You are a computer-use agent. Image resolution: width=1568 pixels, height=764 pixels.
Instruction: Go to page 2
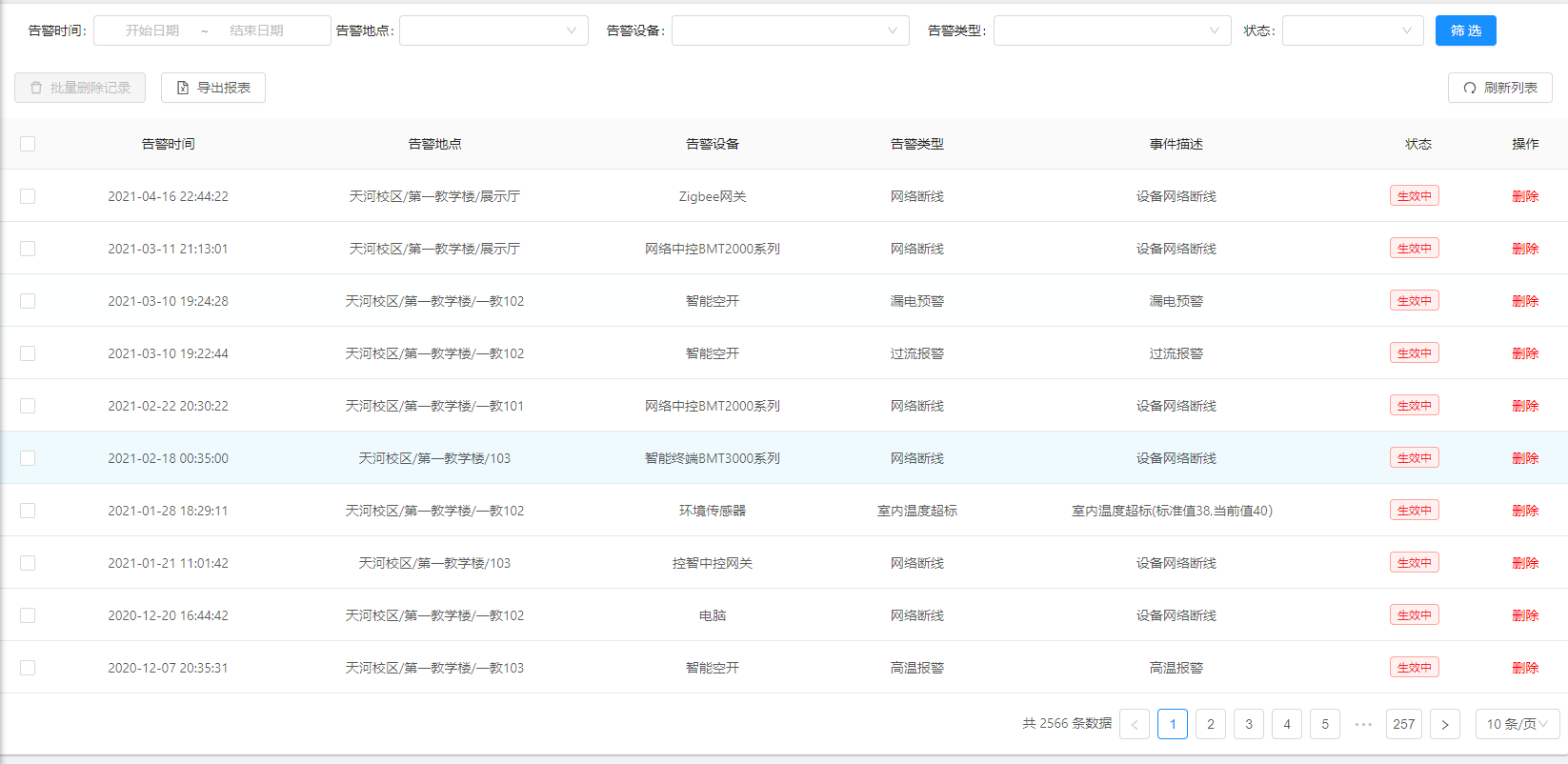(1211, 724)
